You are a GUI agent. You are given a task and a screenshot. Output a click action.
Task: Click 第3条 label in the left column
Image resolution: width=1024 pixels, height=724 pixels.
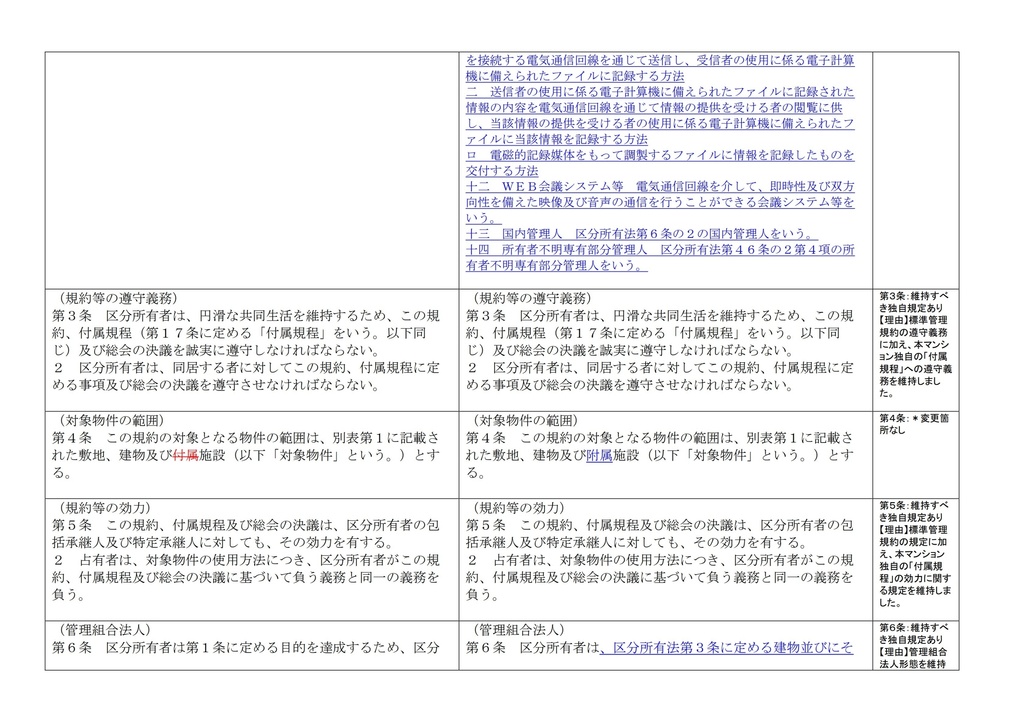point(72,316)
